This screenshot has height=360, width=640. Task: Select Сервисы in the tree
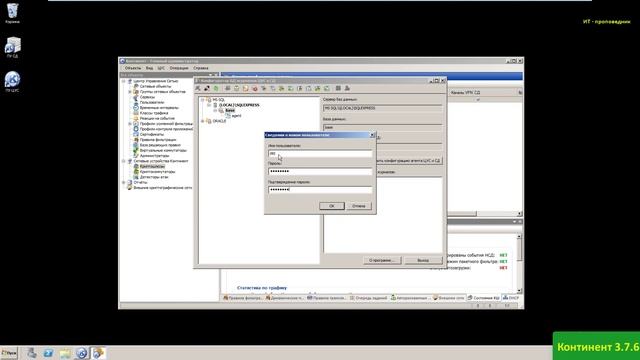pyautogui.click(x=147, y=97)
